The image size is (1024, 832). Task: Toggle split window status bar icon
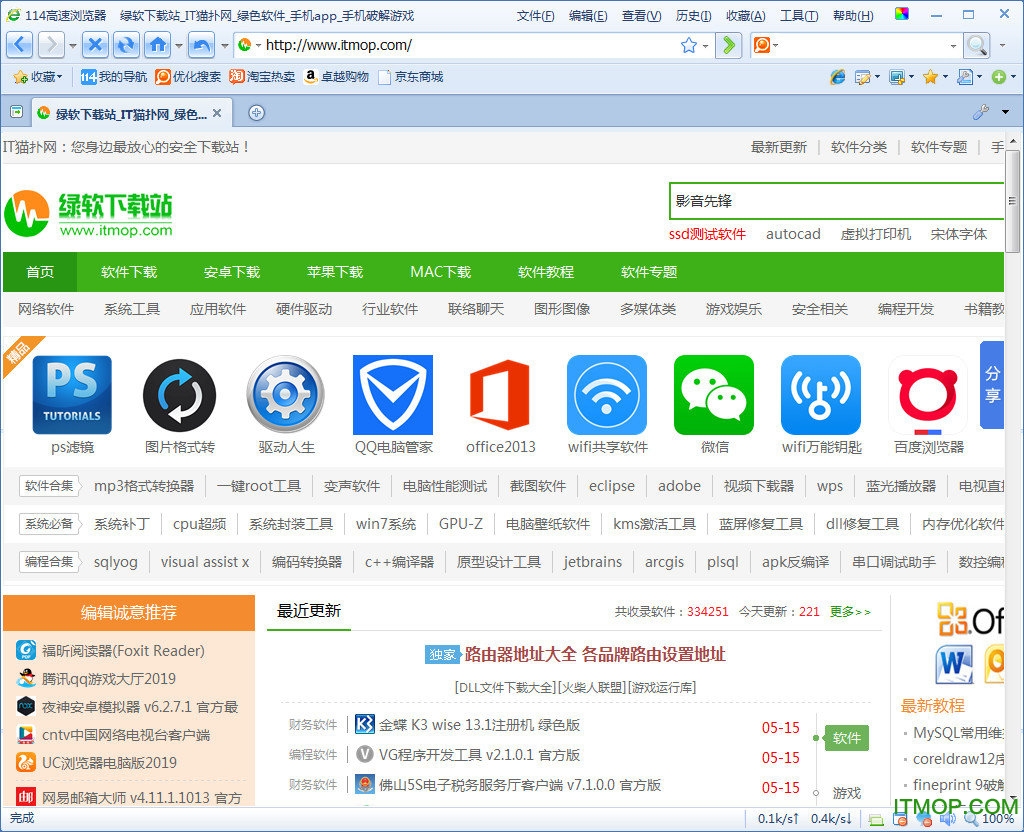coord(876,820)
